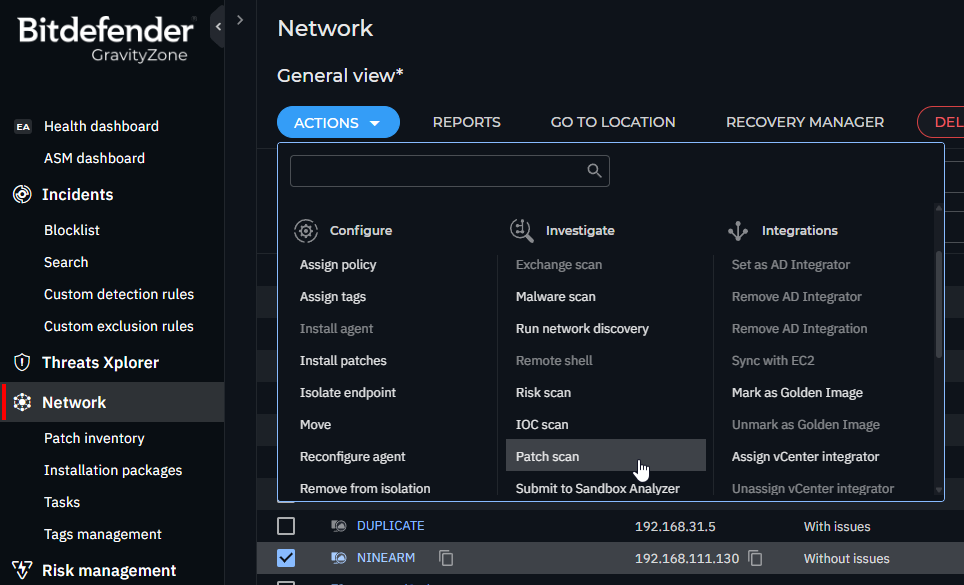Choose Isolate endpoint under Configure

click(348, 393)
